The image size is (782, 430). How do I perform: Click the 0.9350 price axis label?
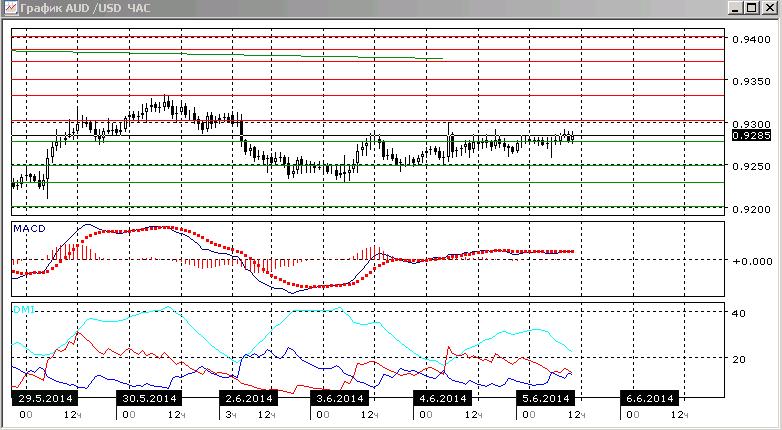click(751, 81)
